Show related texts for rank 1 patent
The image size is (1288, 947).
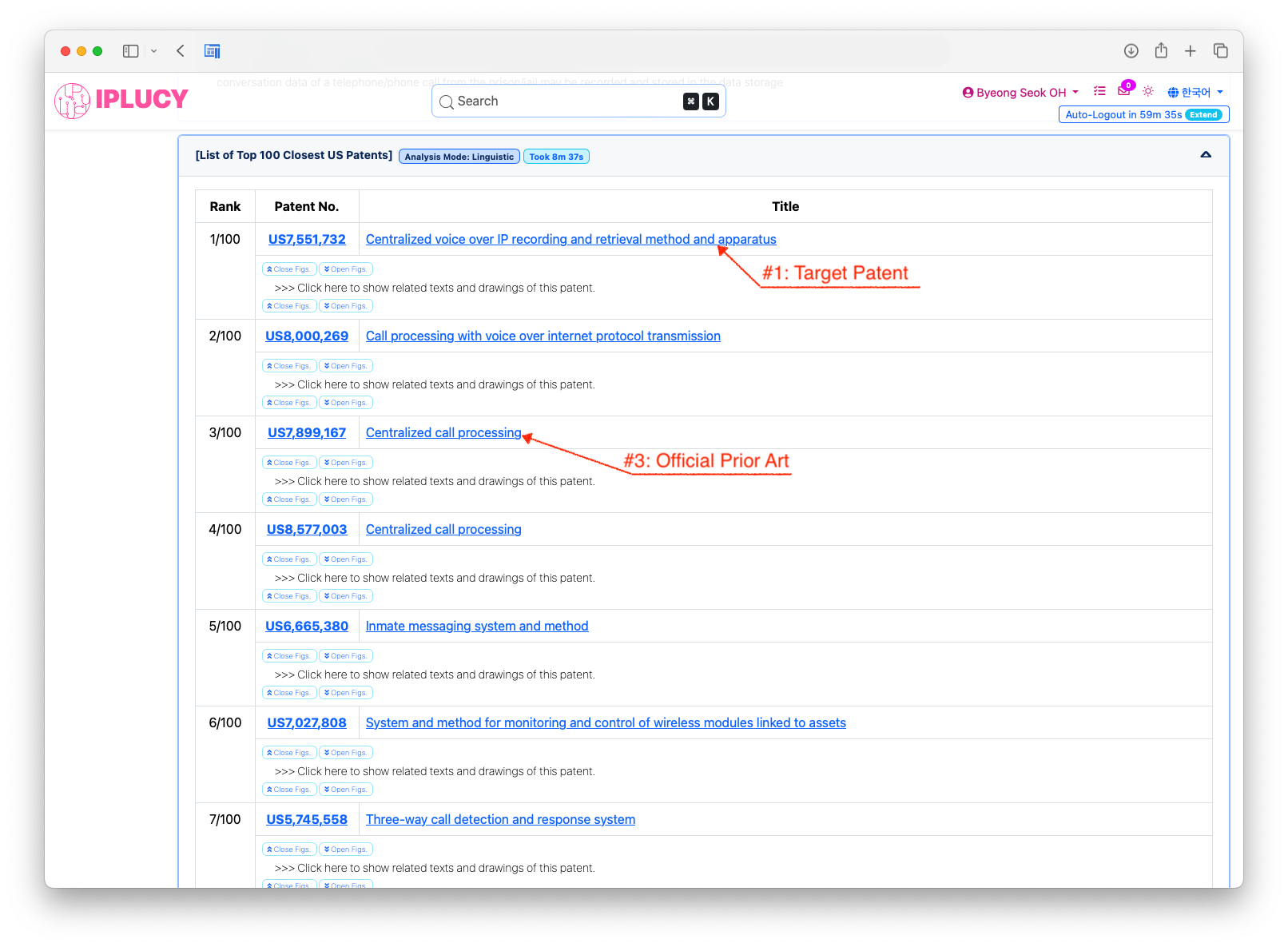[435, 288]
